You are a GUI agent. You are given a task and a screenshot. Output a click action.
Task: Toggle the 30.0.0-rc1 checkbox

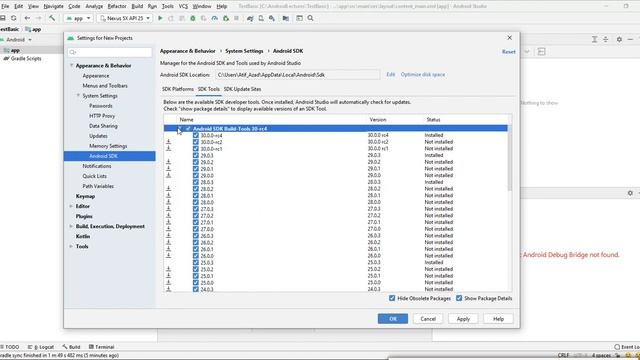click(x=196, y=149)
